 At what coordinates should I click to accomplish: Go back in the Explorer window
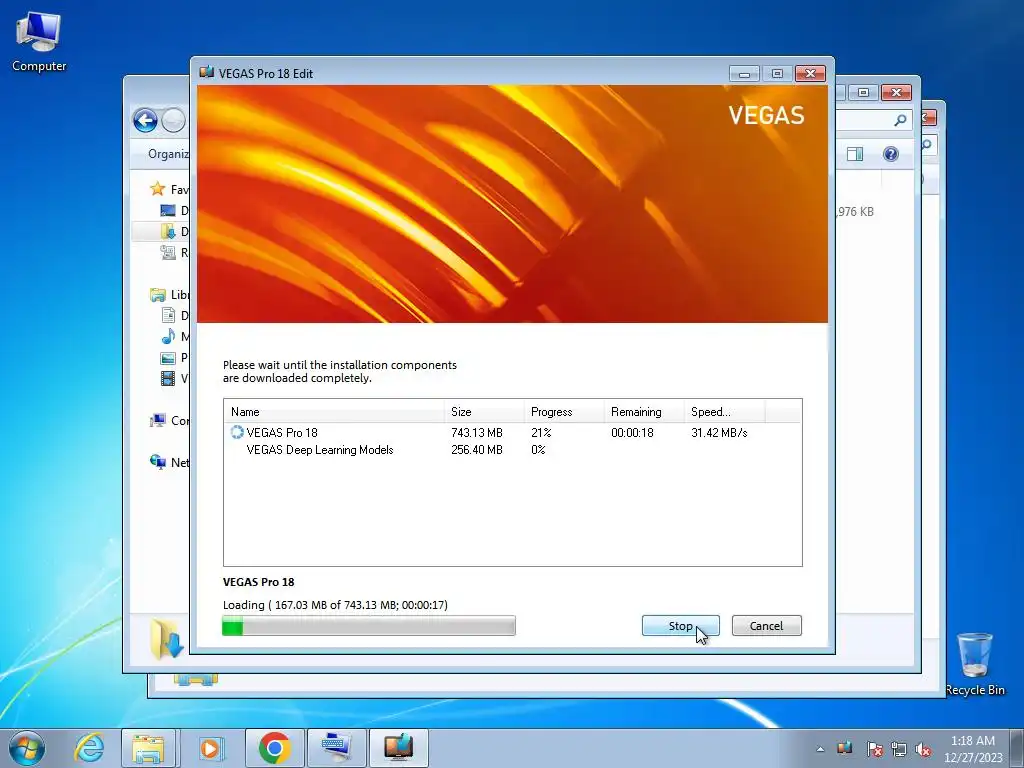pos(146,120)
